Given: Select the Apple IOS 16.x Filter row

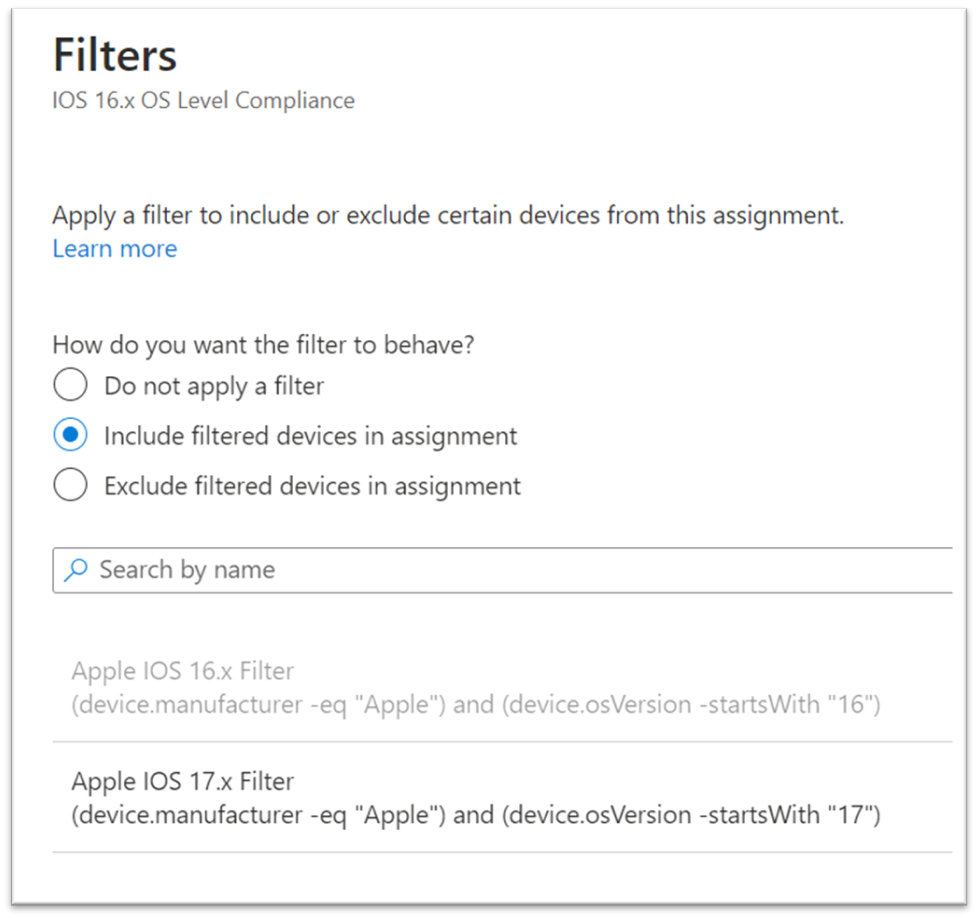Looking at the screenshot, I should 502,687.
